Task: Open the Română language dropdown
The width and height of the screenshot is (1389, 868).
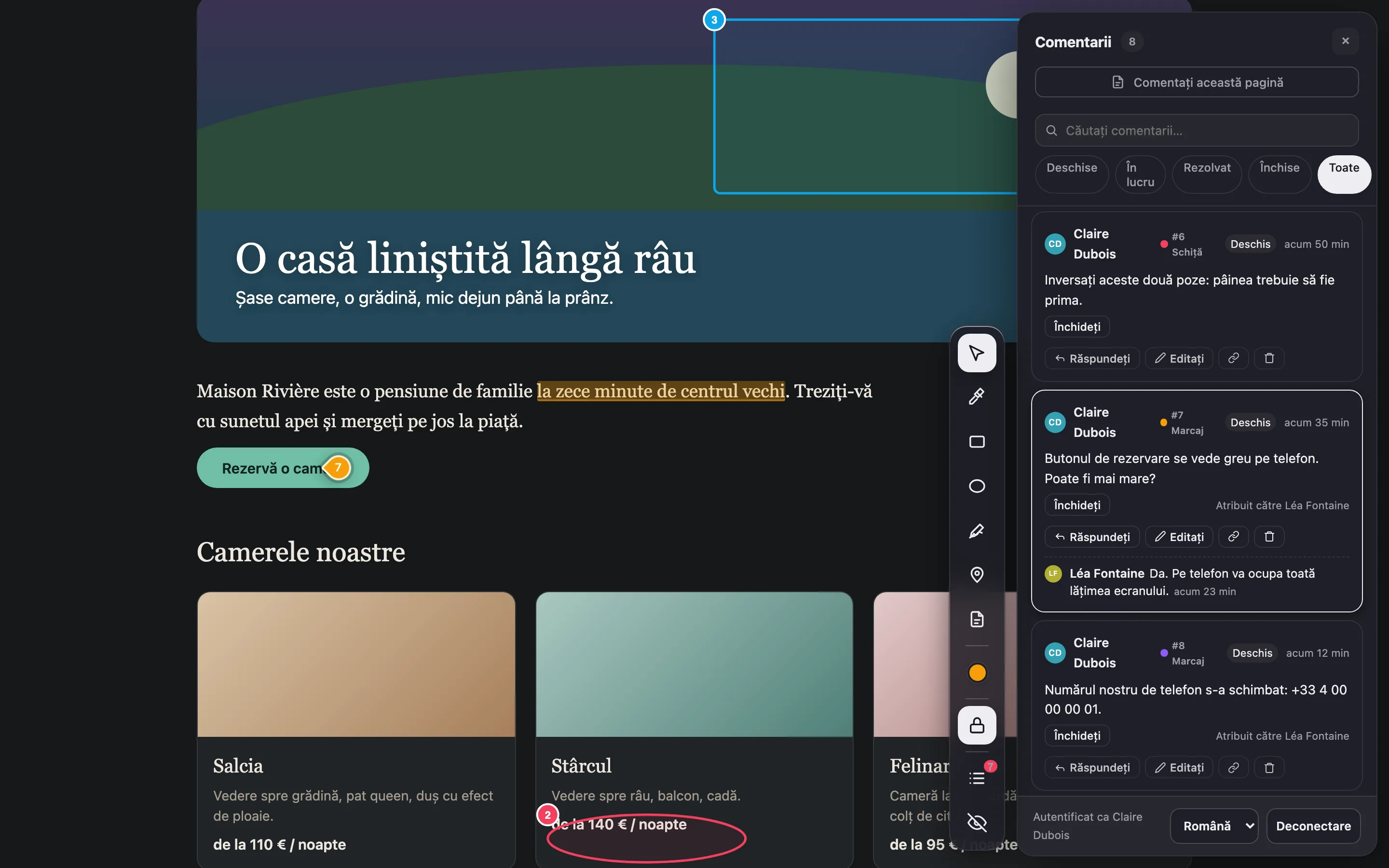Action: (x=1214, y=826)
